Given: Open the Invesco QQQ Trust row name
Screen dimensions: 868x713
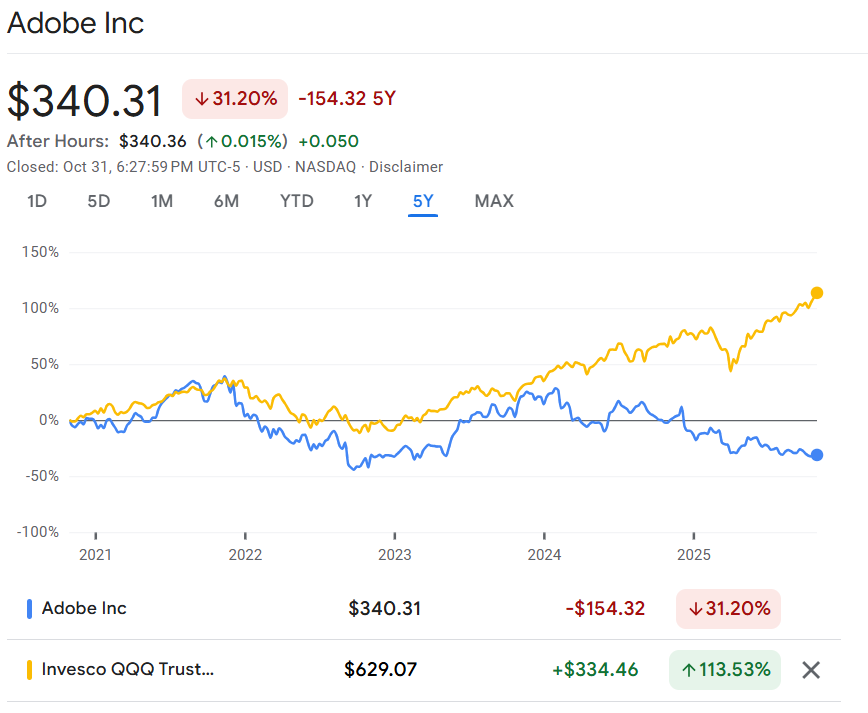Looking at the screenshot, I should (x=127, y=669).
